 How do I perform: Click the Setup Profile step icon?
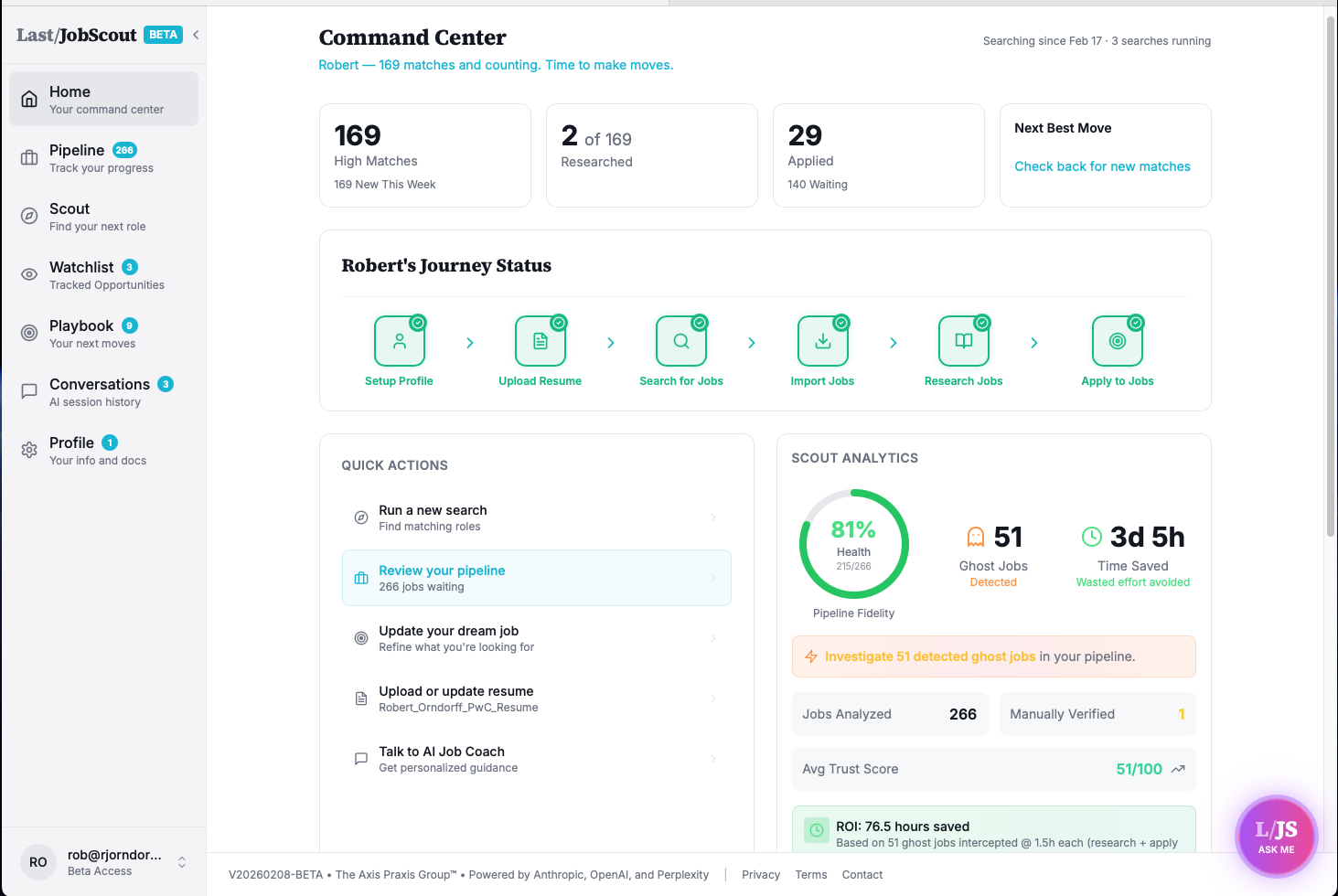tap(400, 340)
